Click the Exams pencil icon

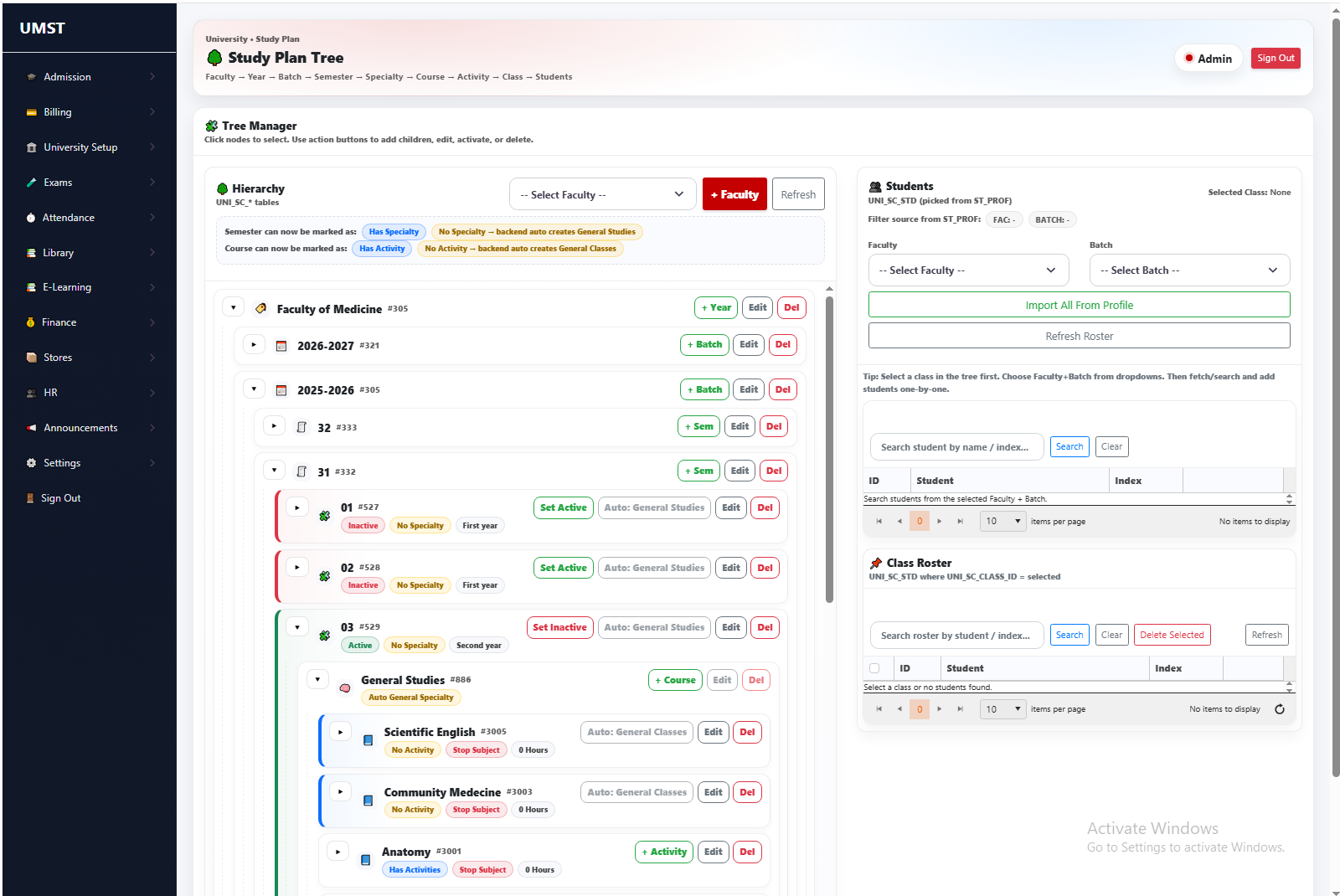[31, 183]
